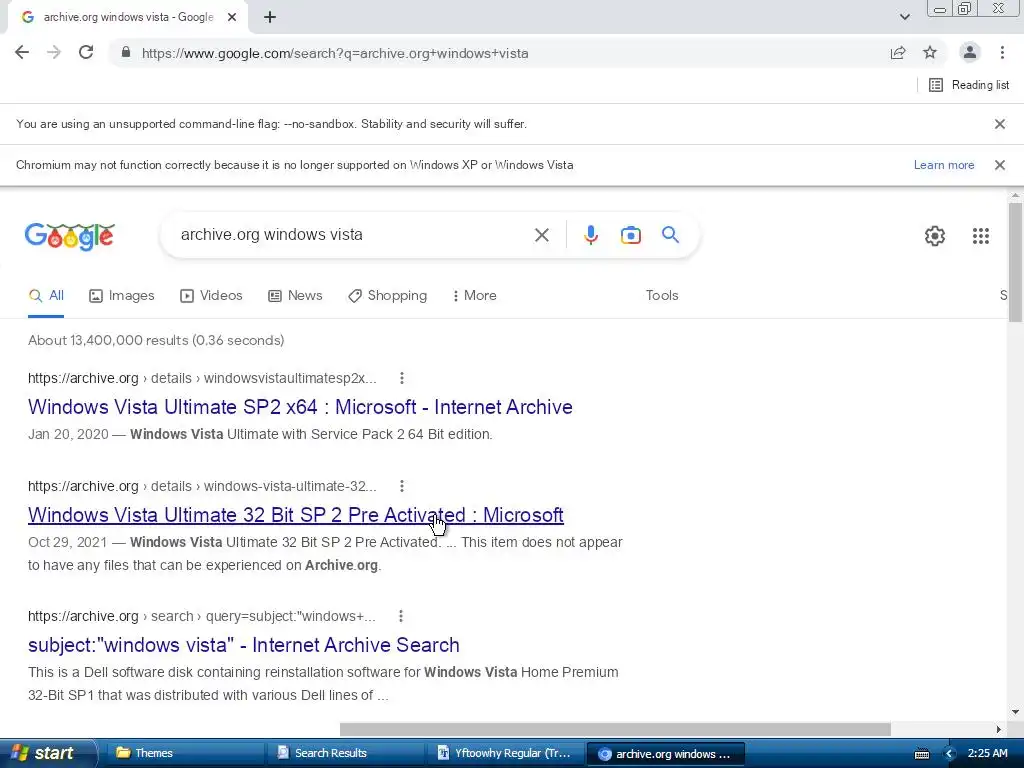
Task: Clear the search box text
Action: click(541, 235)
